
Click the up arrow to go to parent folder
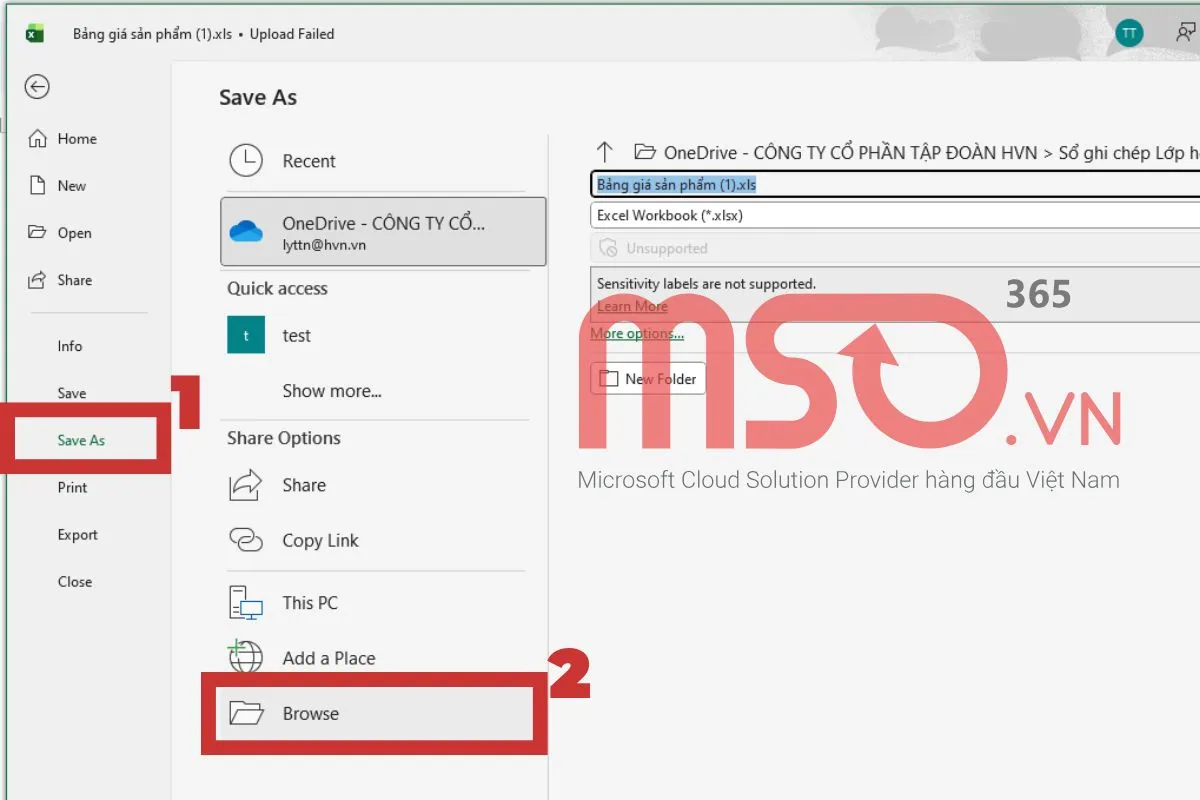click(x=605, y=152)
